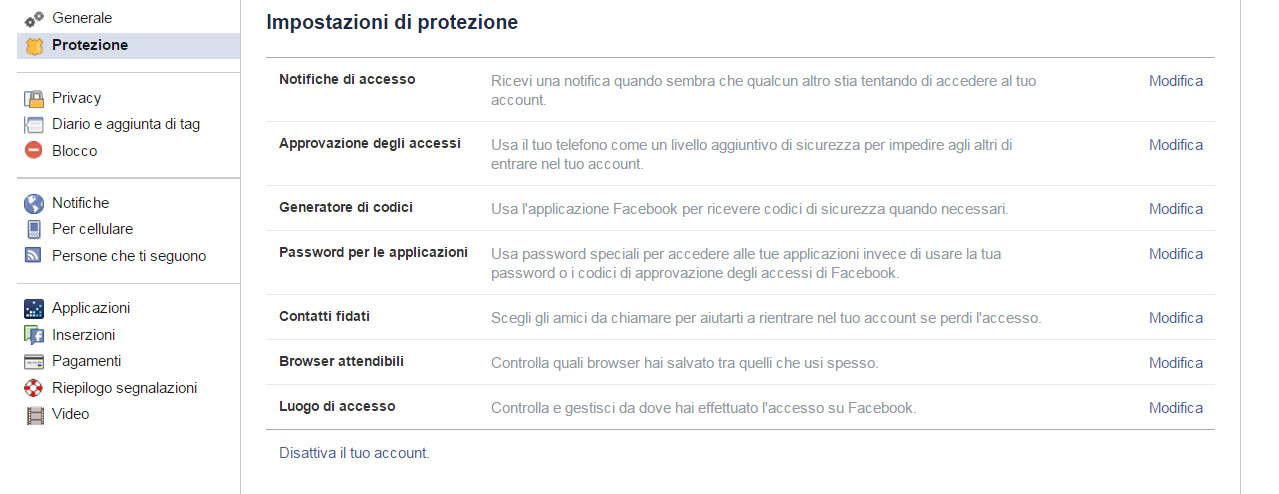Click the Pagamenti credit card icon
The image size is (1279, 494).
tap(34, 361)
